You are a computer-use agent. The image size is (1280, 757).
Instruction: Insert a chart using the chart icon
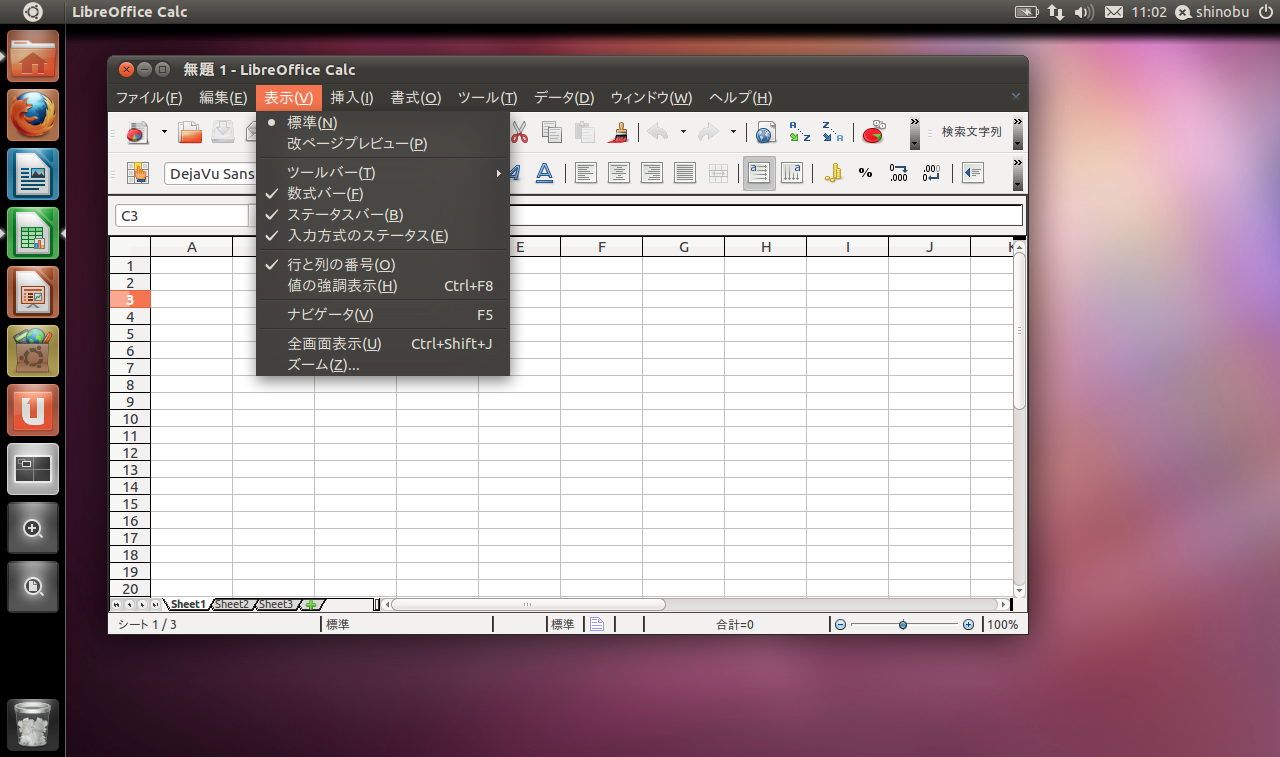pos(873,132)
